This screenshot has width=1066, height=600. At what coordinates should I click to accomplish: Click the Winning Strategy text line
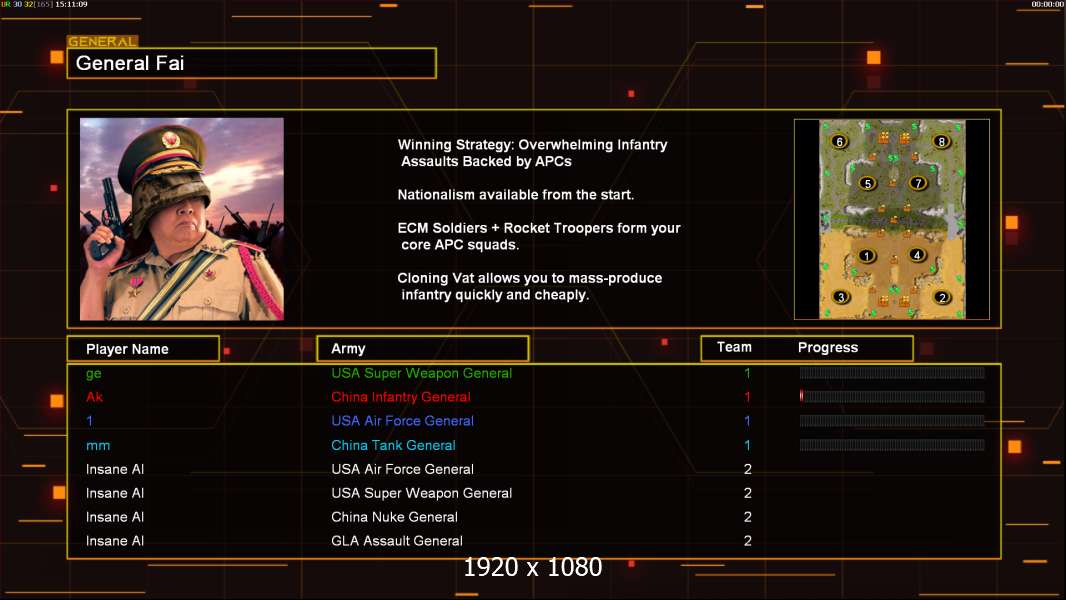pyautogui.click(x=532, y=153)
